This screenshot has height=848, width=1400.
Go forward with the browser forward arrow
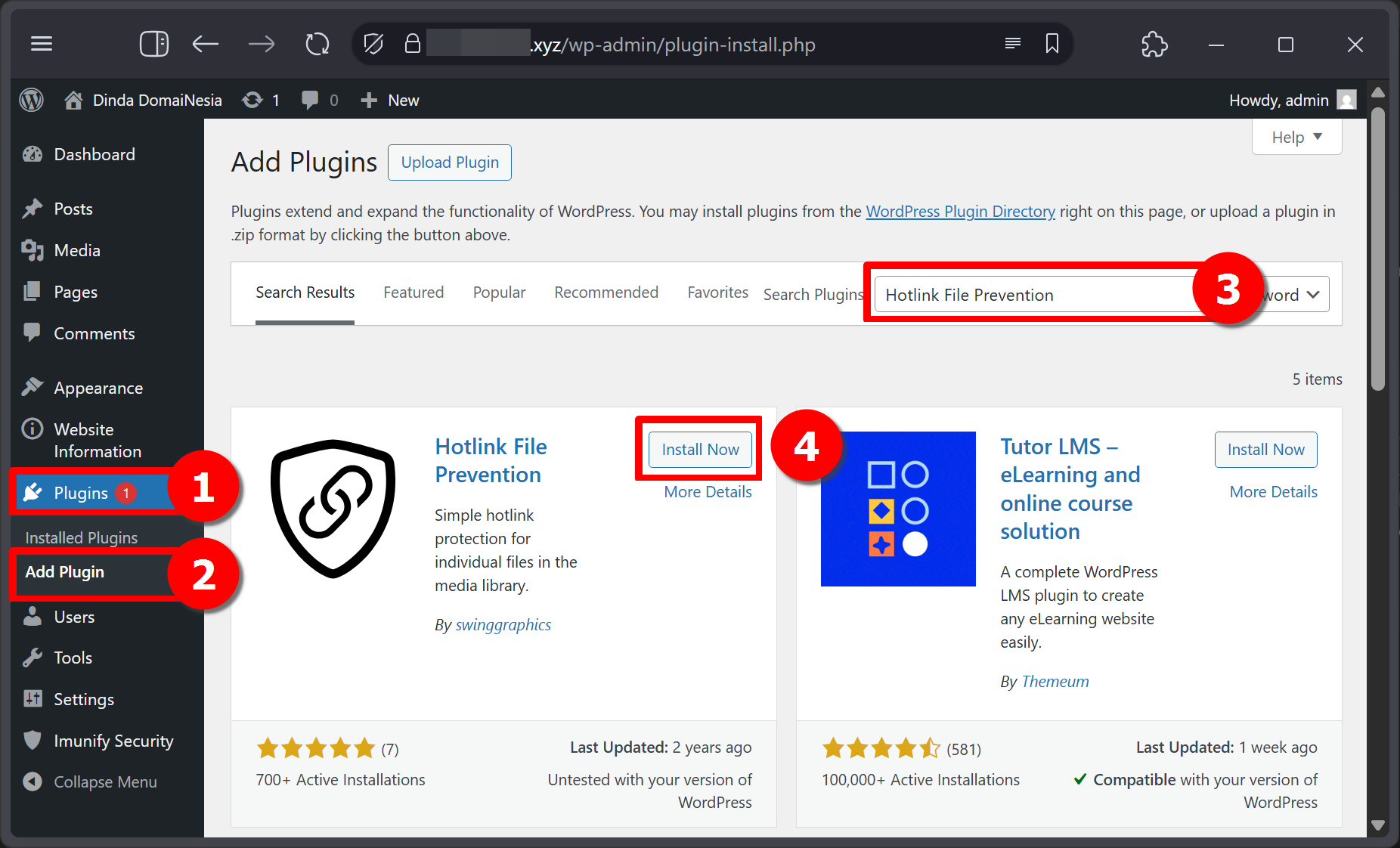point(262,44)
